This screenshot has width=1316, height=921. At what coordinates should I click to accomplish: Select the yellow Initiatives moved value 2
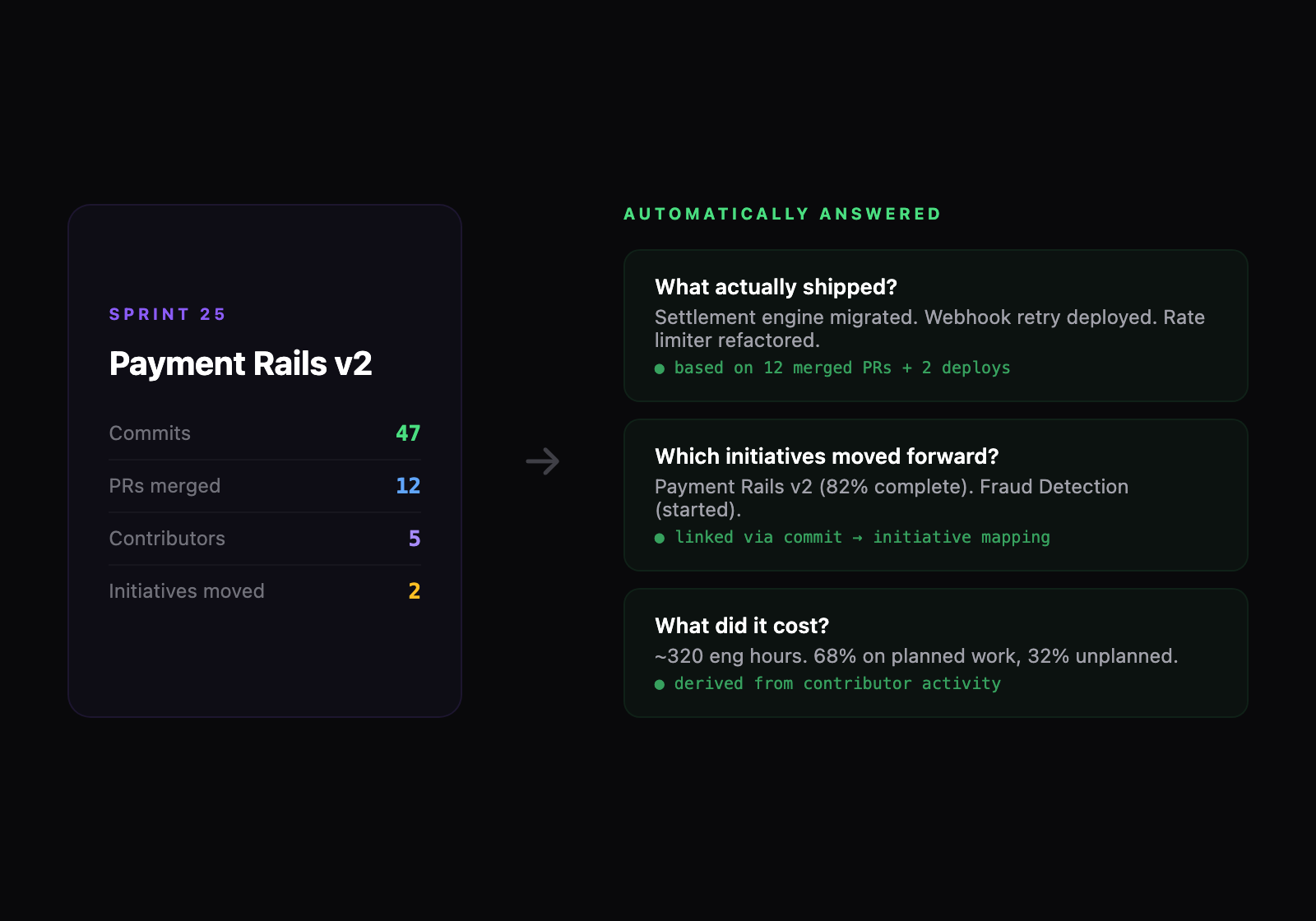click(414, 591)
